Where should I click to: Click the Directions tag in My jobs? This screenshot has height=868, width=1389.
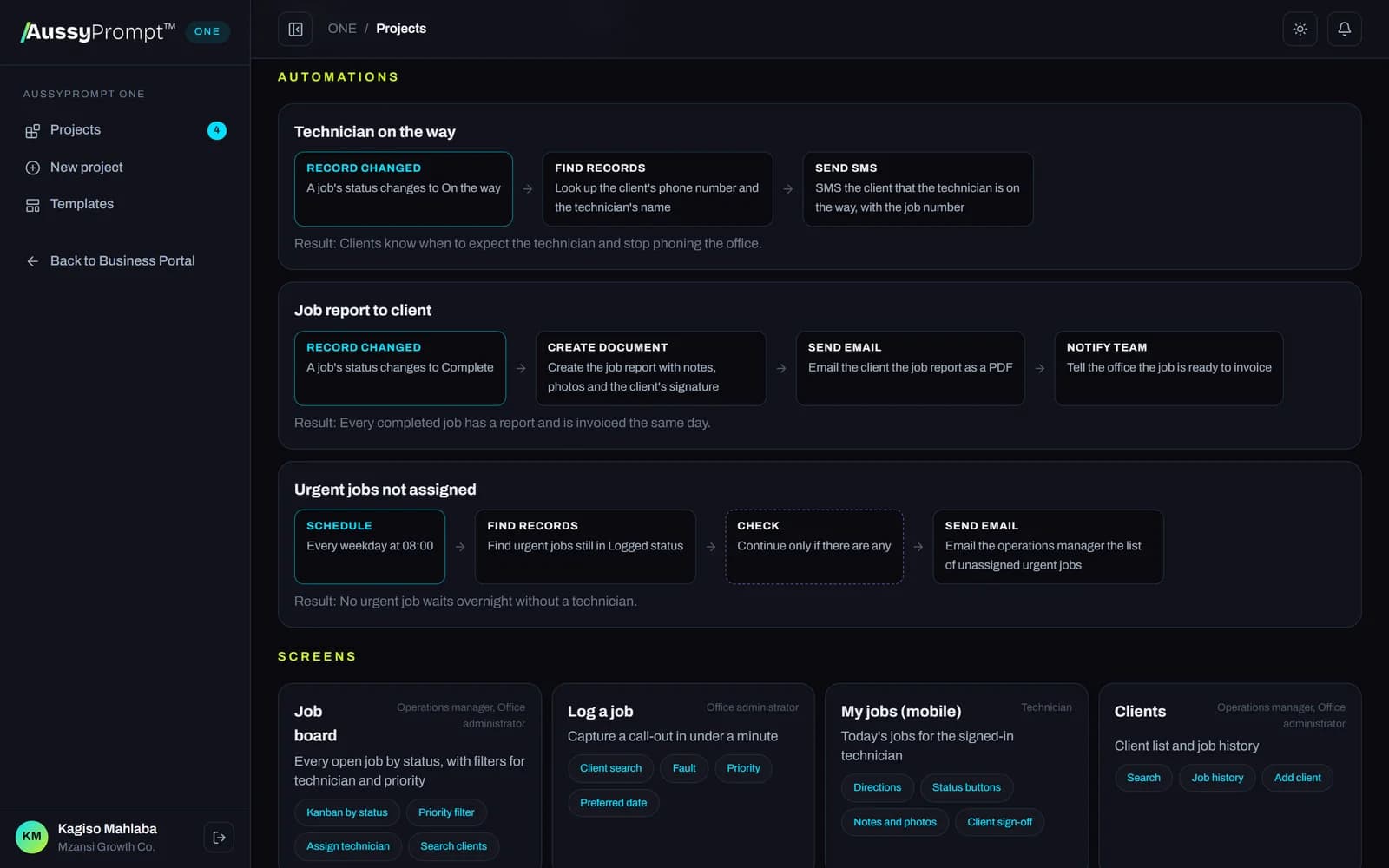877,787
